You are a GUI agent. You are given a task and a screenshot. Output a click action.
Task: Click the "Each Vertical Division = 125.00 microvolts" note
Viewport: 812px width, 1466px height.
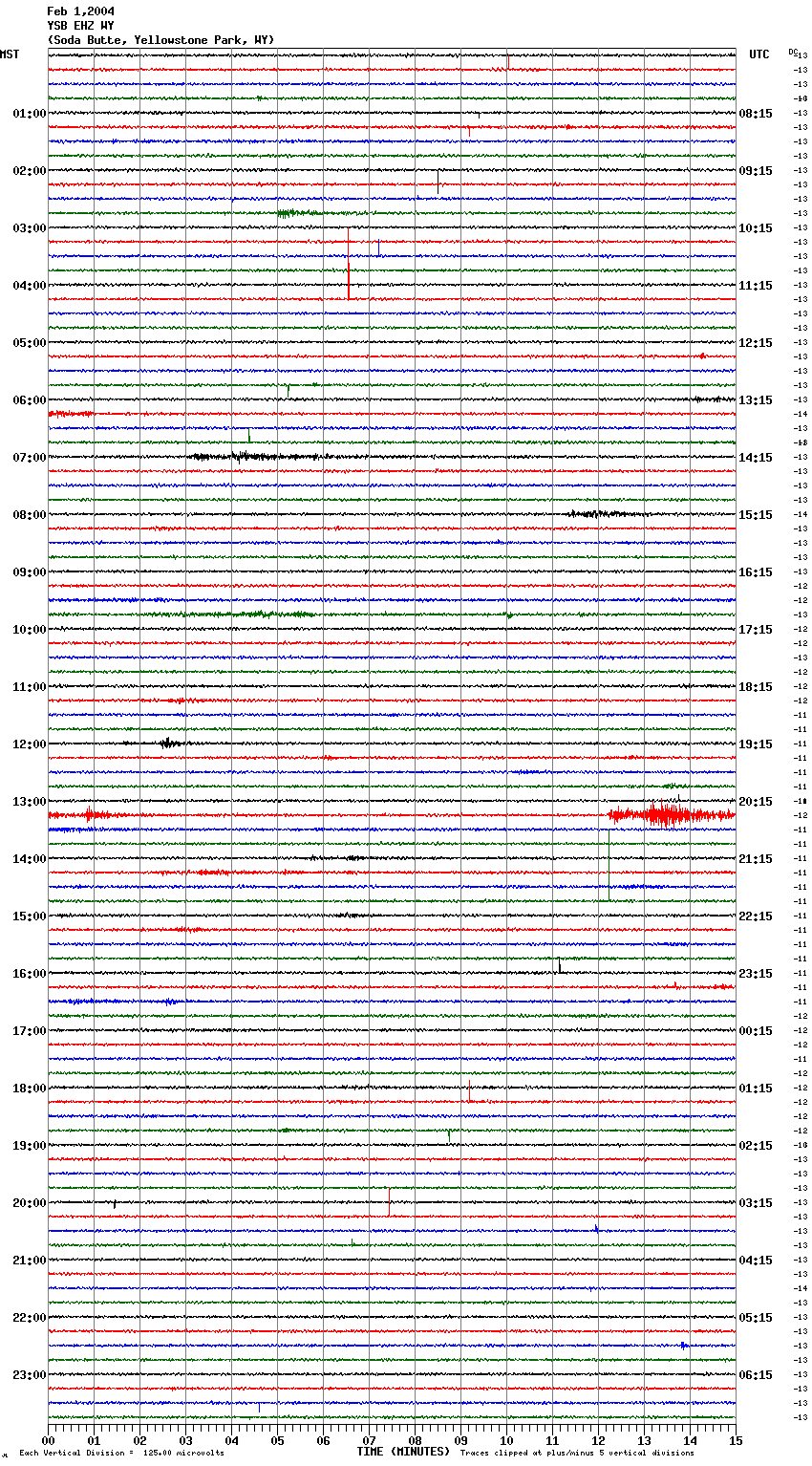(121, 1454)
